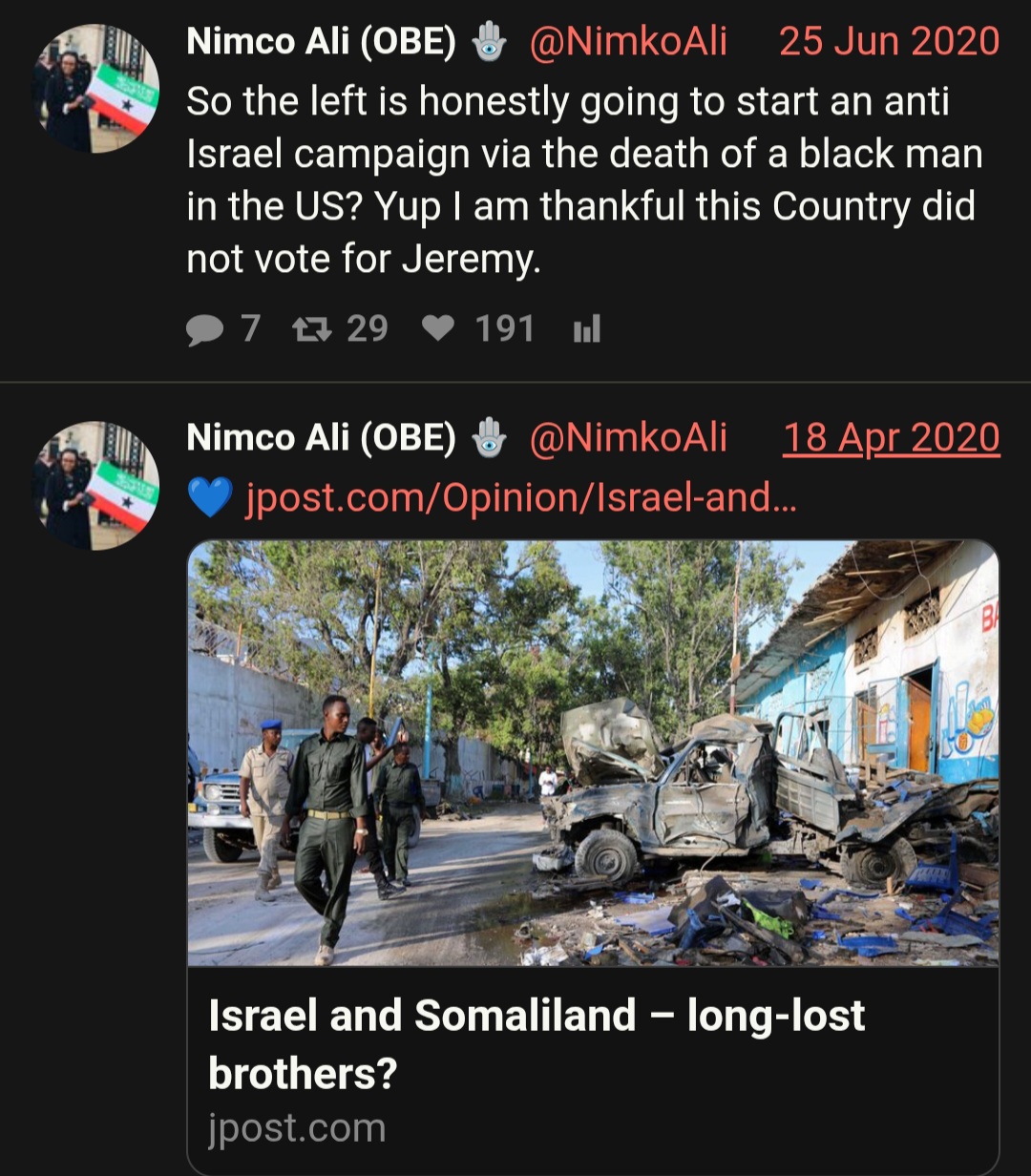Screen dimensions: 1031x1176
Task: Open the @NimkoAli handle in the second tweet
Action: coord(627,438)
